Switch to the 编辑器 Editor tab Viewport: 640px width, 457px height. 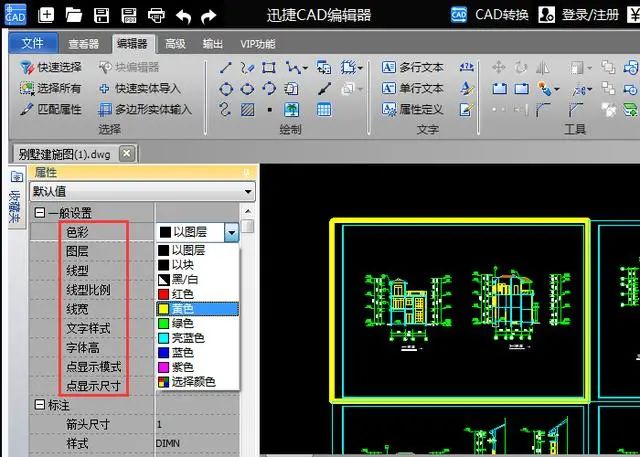pos(132,44)
